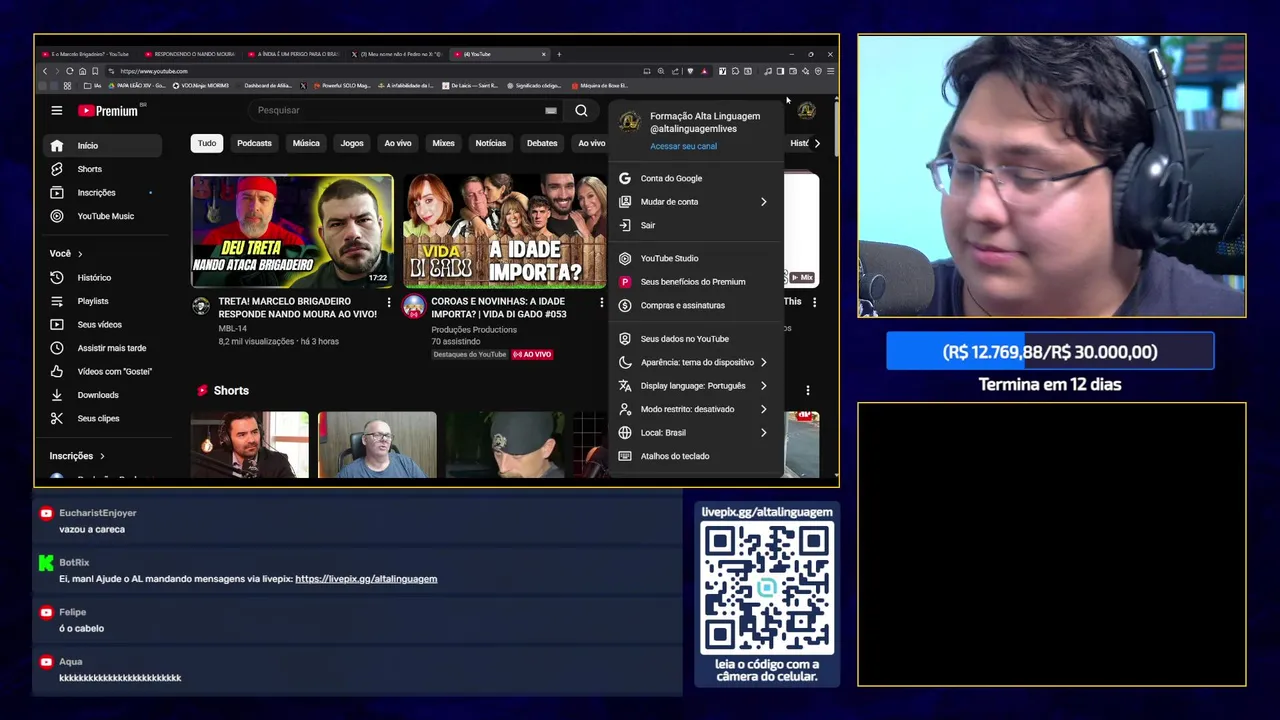The image size is (1280, 720).
Task: Open Playlists in the sidebar
Action: pyautogui.click(x=102, y=301)
